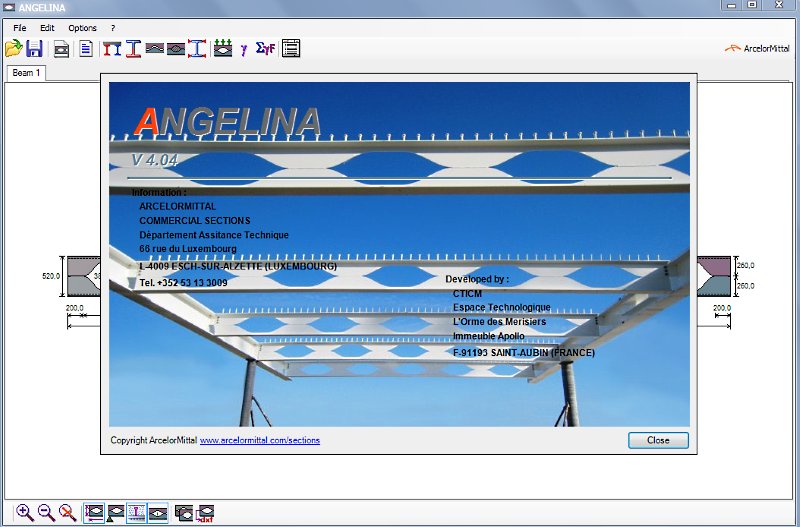The height and width of the screenshot is (527, 800).
Task: Click the 'Copyright ArcelorMittal' text
Action: tap(154, 440)
